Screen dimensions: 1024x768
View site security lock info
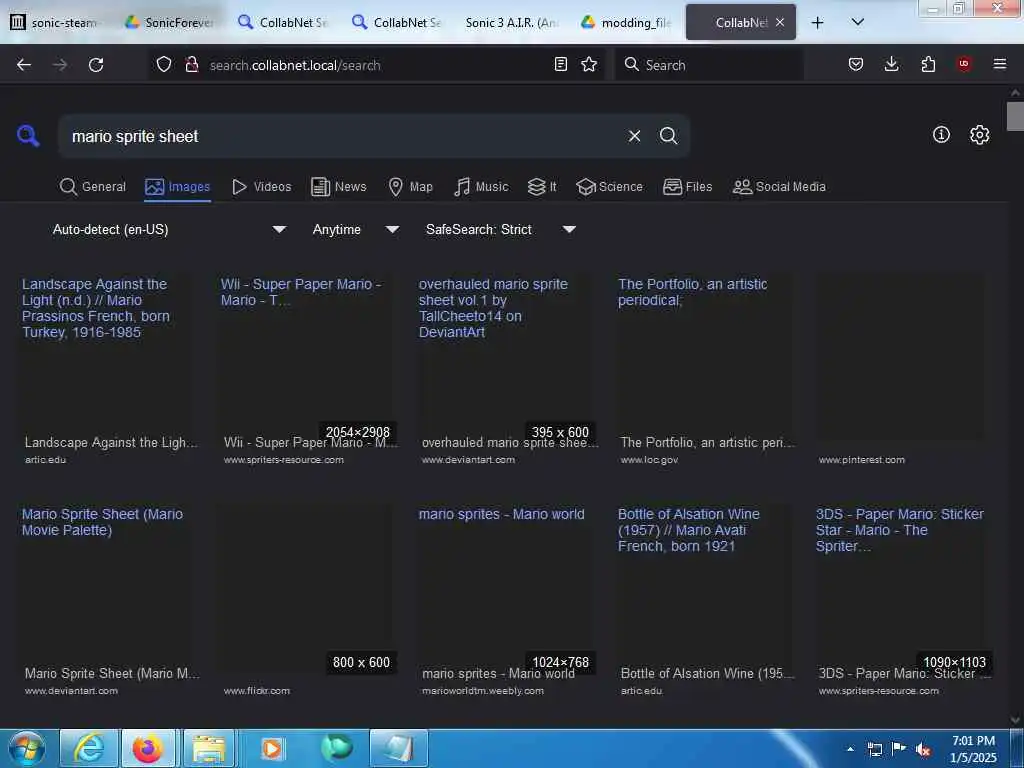(x=191, y=65)
